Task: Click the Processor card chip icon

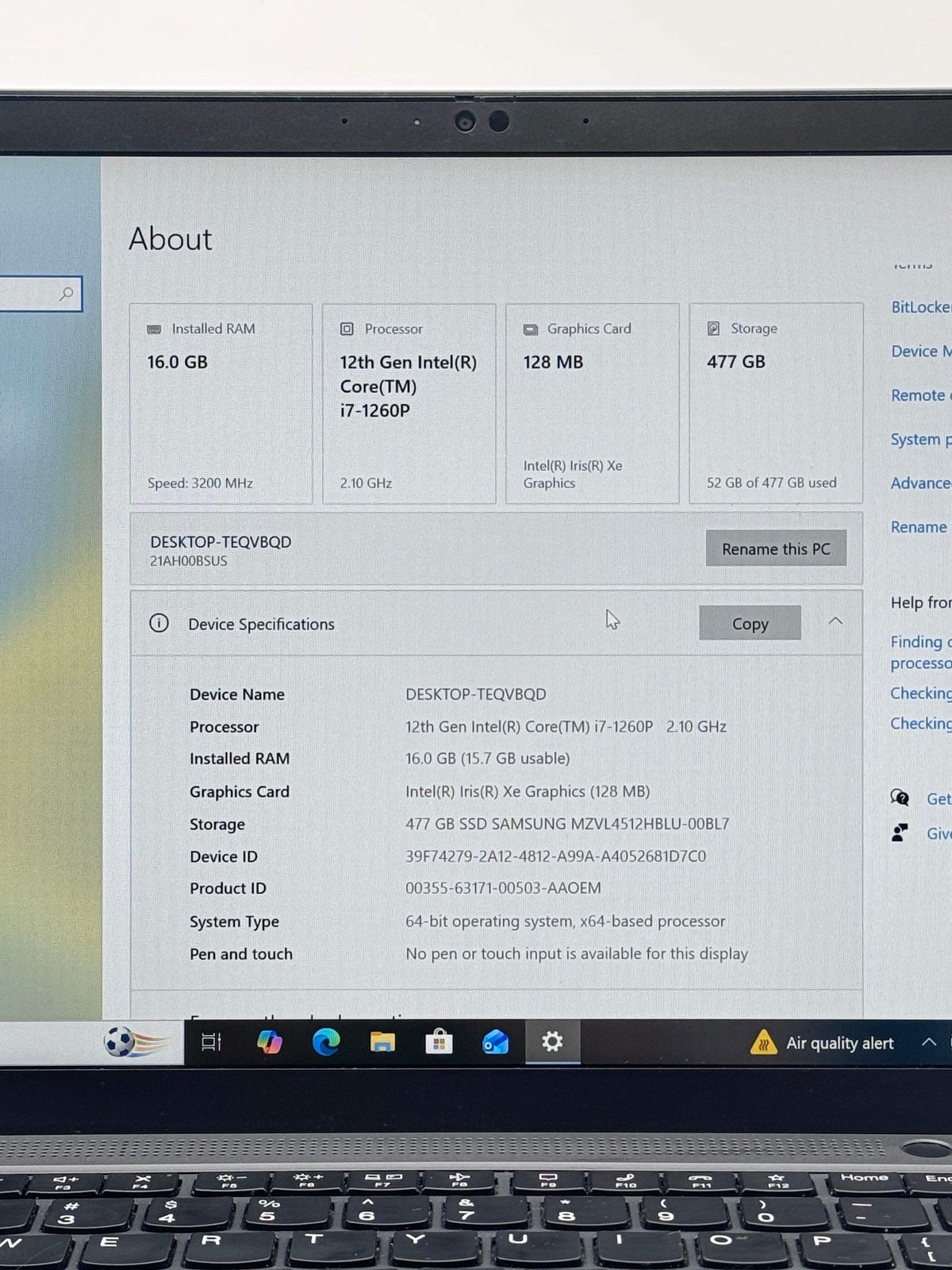Action: [347, 329]
